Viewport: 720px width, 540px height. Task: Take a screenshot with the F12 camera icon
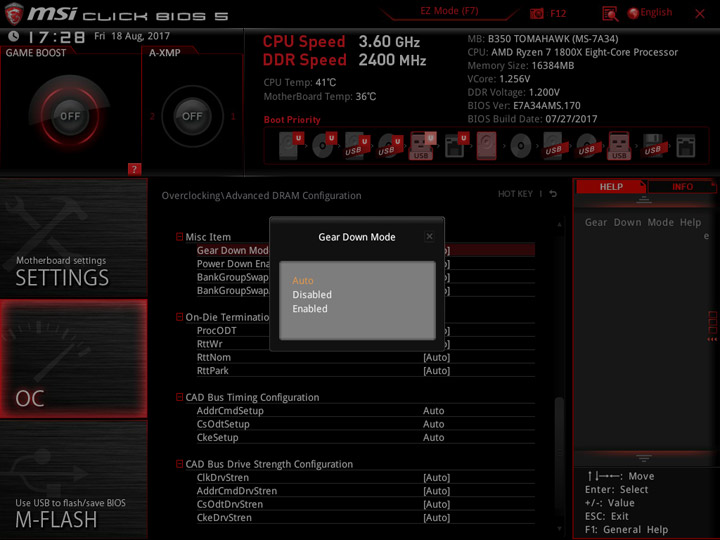[x=536, y=13]
